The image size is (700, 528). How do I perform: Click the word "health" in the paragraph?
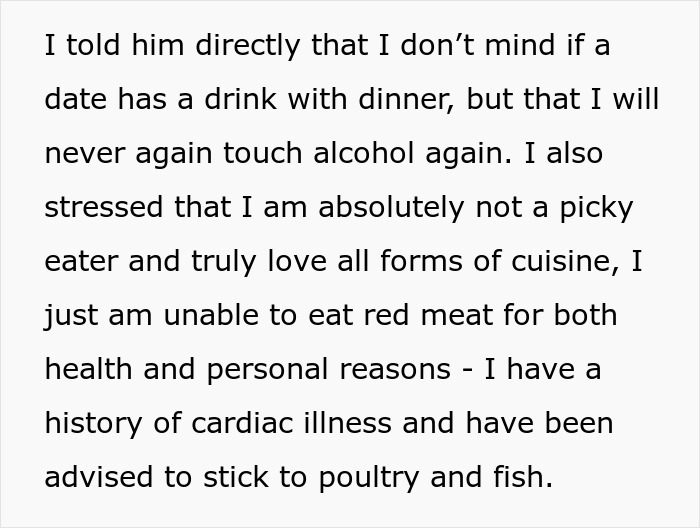(91, 370)
